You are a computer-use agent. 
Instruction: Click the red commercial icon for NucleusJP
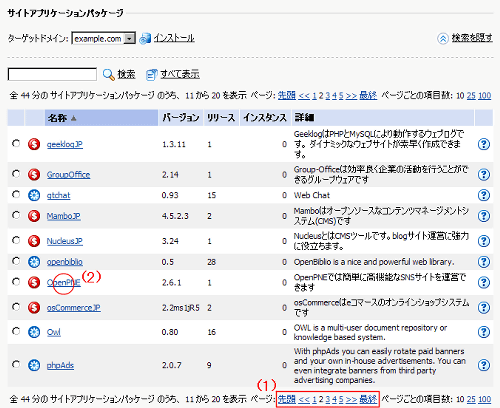(x=34, y=241)
